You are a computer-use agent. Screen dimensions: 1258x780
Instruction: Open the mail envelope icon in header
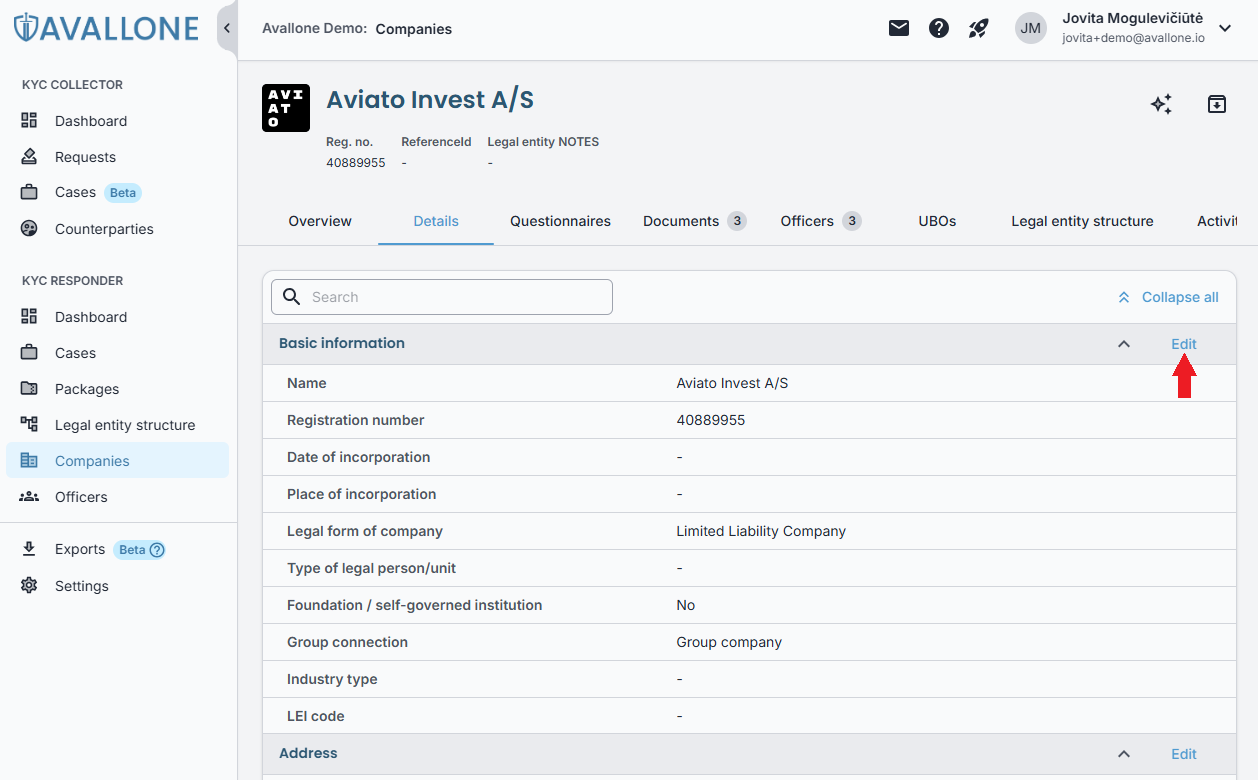[899, 28]
